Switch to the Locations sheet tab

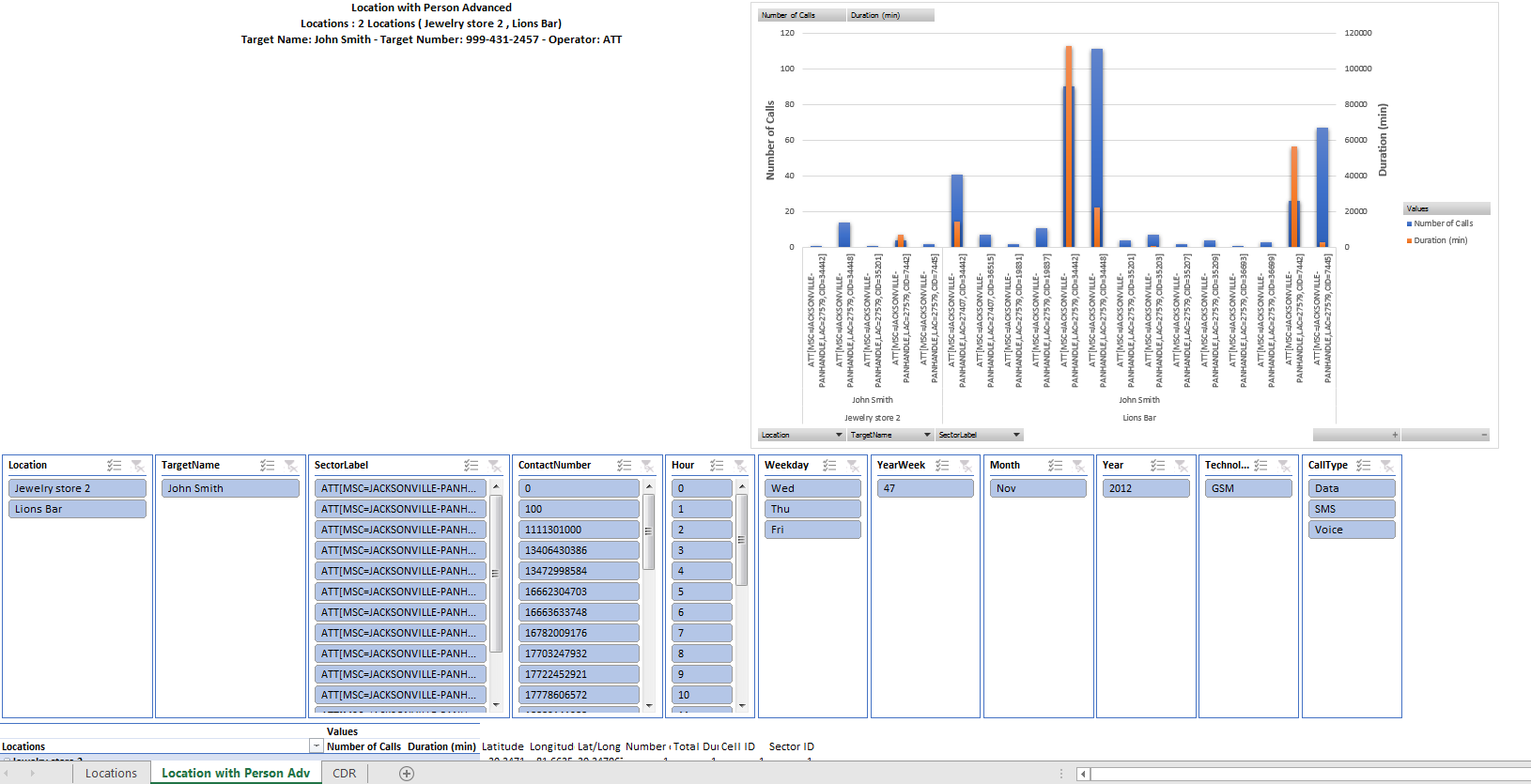111,774
